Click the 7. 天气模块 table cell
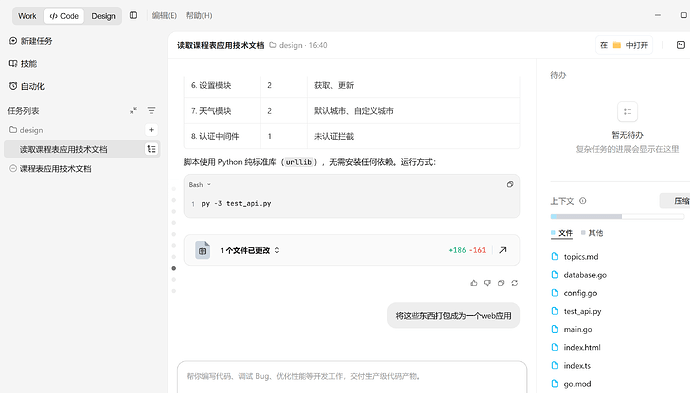The image size is (690, 393). click(222, 111)
